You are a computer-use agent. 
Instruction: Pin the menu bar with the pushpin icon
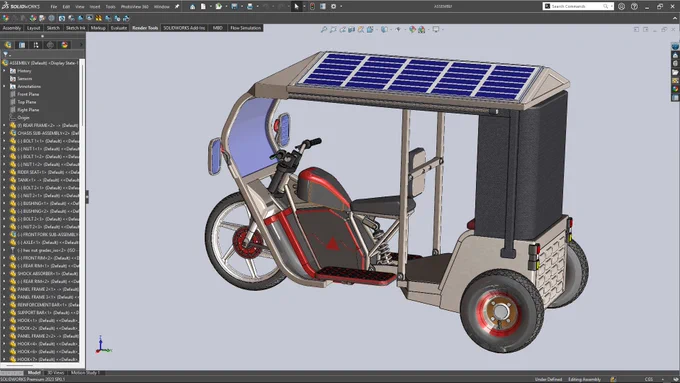tap(177, 7)
